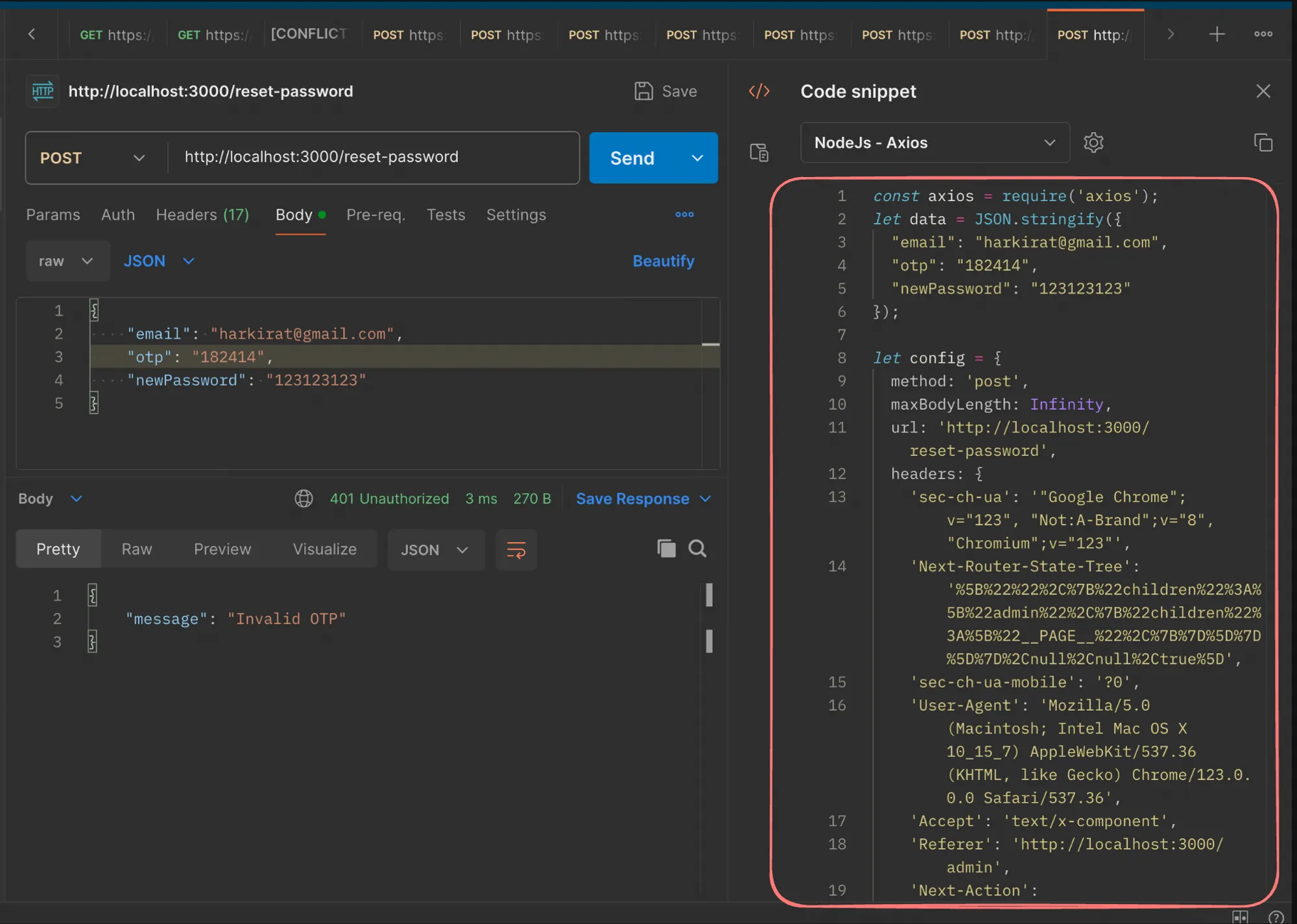The height and width of the screenshot is (924, 1297).
Task: Open the tab overflow options menu
Action: click(x=1263, y=34)
